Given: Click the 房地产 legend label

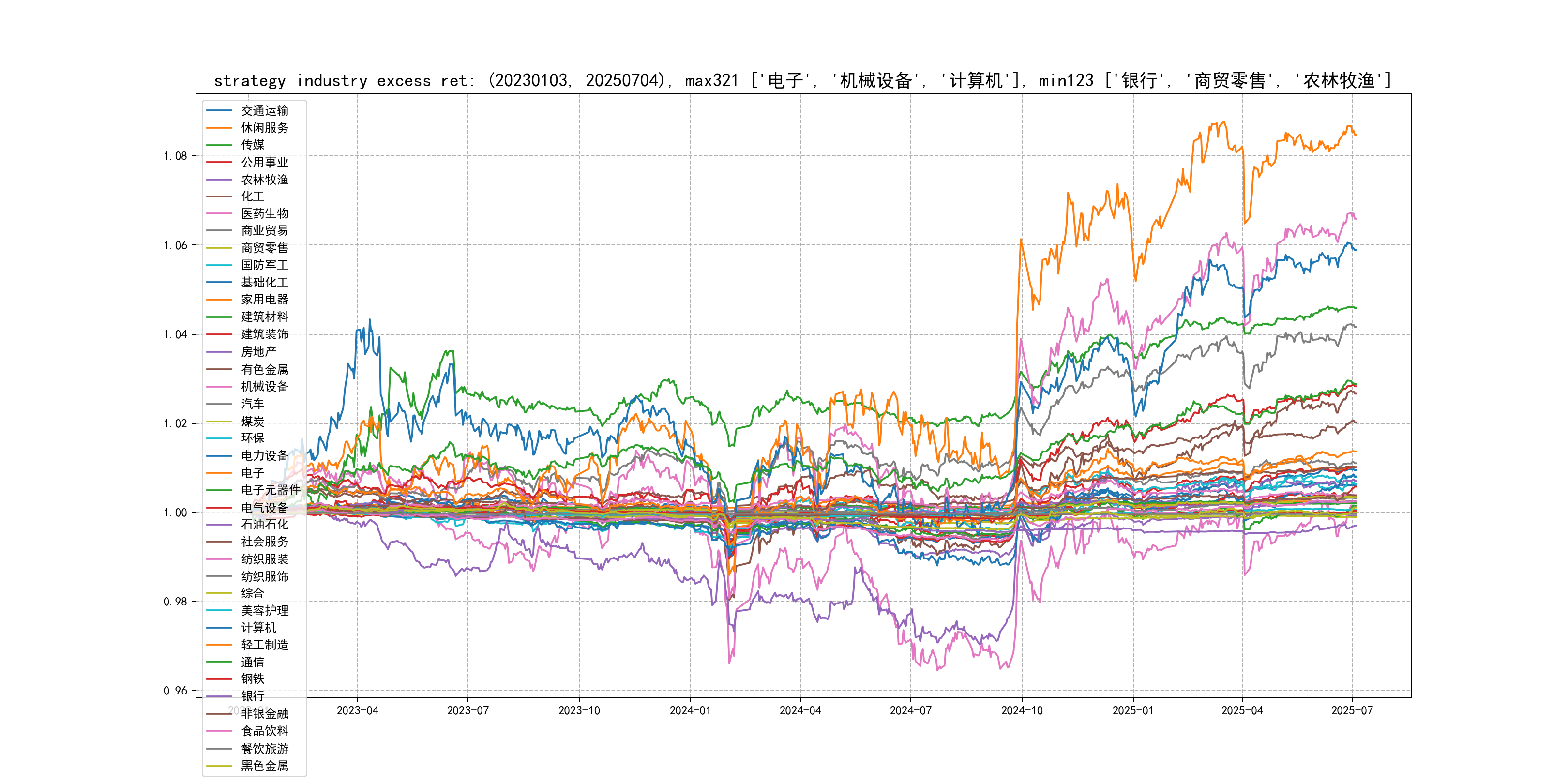Looking at the screenshot, I should [x=258, y=352].
